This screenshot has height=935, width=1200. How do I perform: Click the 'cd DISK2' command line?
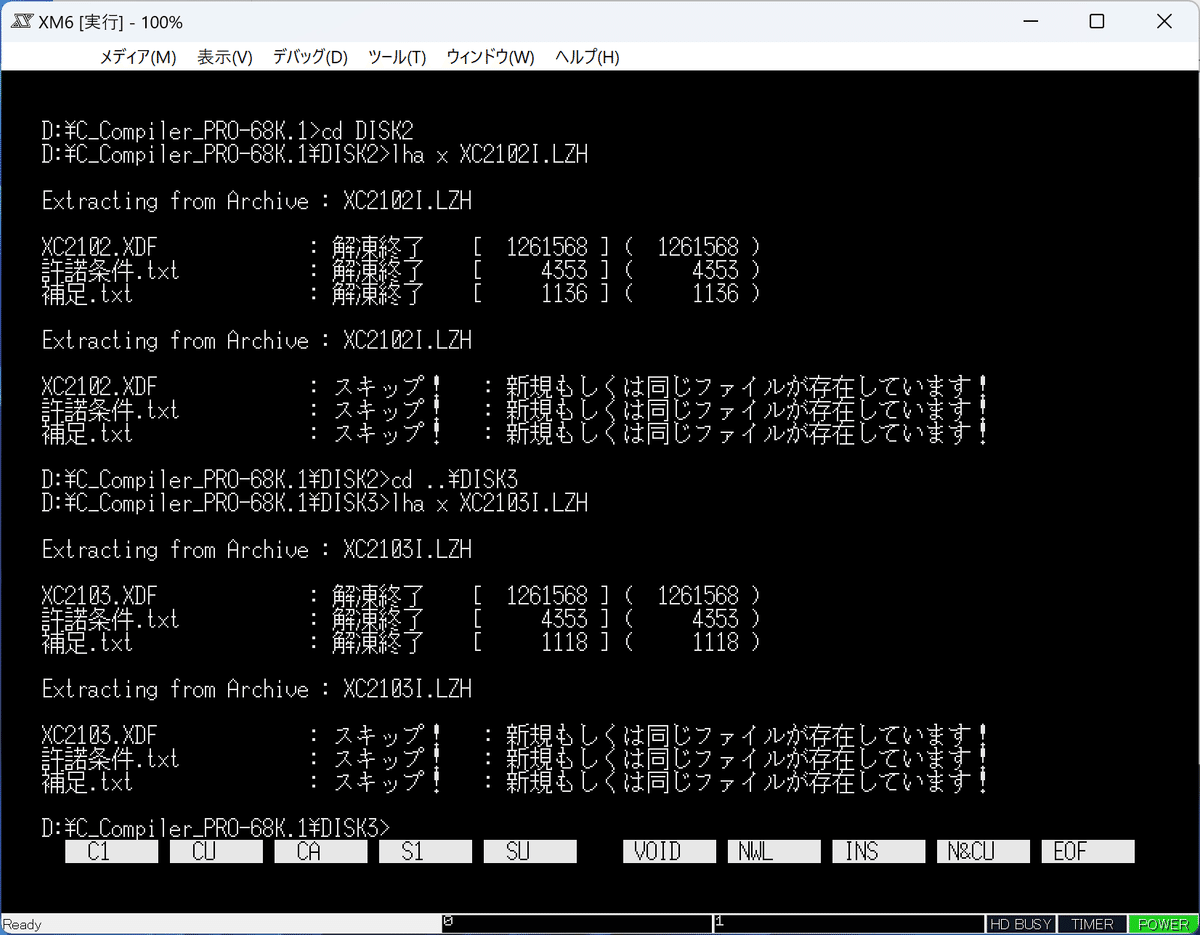(227, 131)
